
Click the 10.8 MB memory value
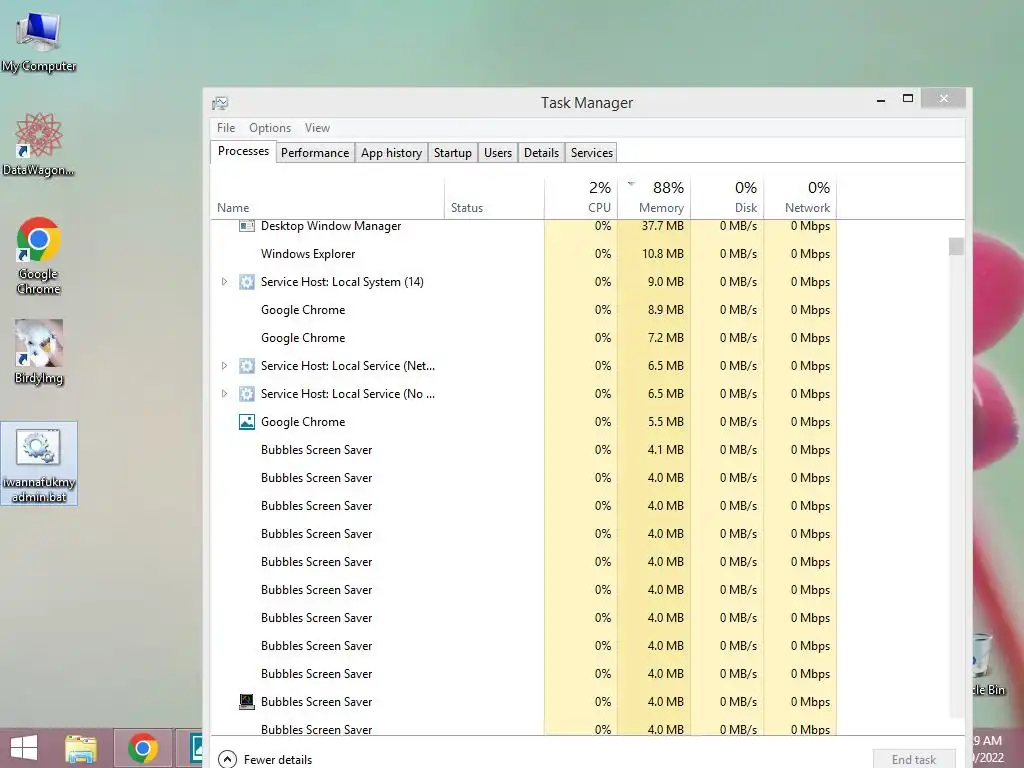[x=662, y=254]
